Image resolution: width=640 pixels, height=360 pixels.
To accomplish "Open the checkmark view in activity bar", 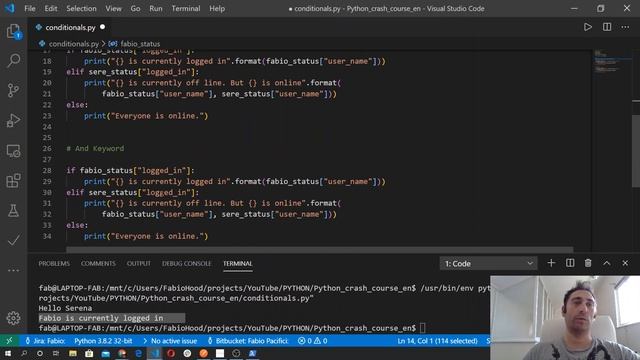I will point(13,240).
